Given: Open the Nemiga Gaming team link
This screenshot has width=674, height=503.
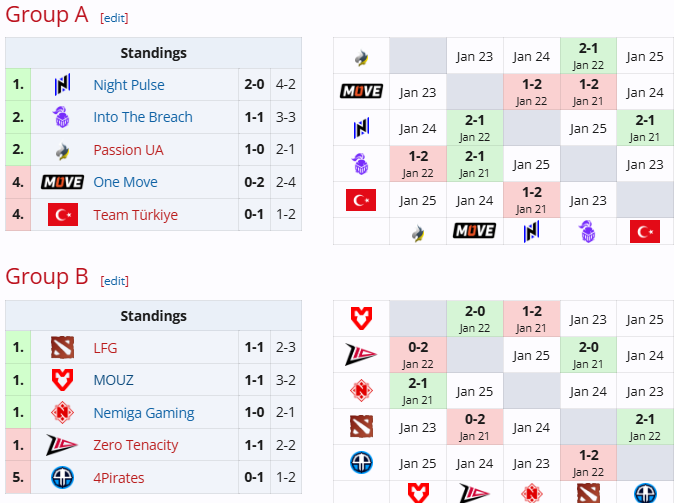Looking at the screenshot, I should coord(143,413).
